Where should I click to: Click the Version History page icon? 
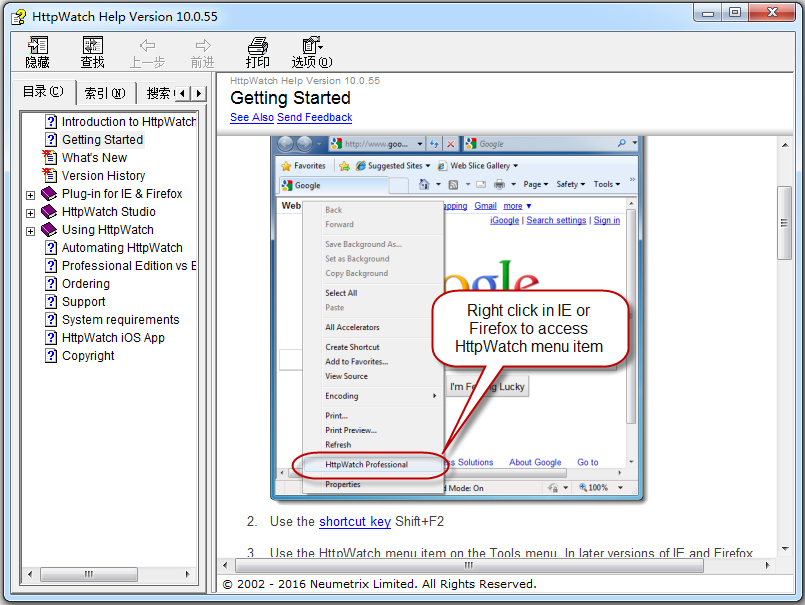[x=51, y=176]
